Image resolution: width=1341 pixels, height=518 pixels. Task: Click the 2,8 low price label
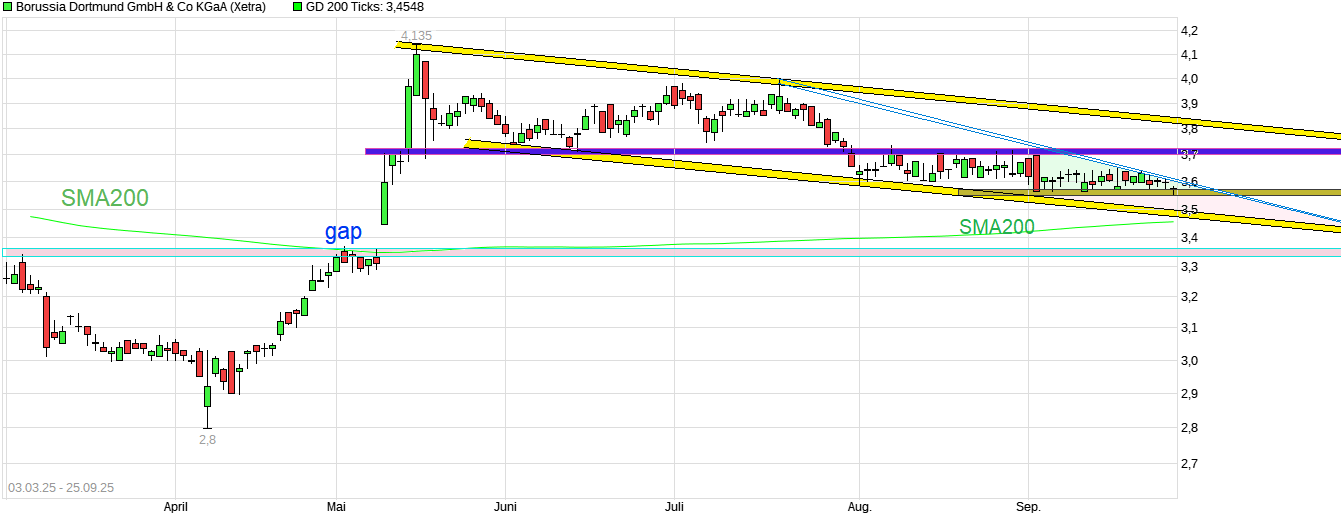207,438
